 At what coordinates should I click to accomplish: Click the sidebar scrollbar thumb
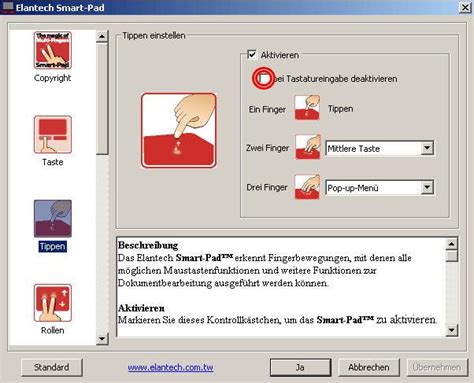(x=102, y=98)
